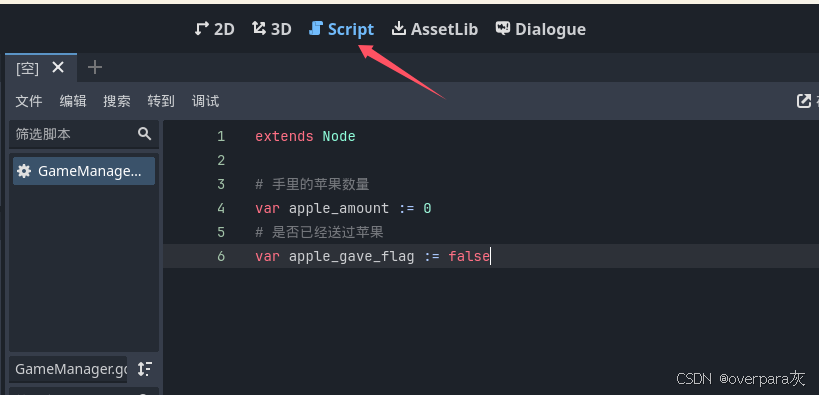Toggle alphabetical sorting of methods
This screenshot has width=819, height=395.
point(145,369)
